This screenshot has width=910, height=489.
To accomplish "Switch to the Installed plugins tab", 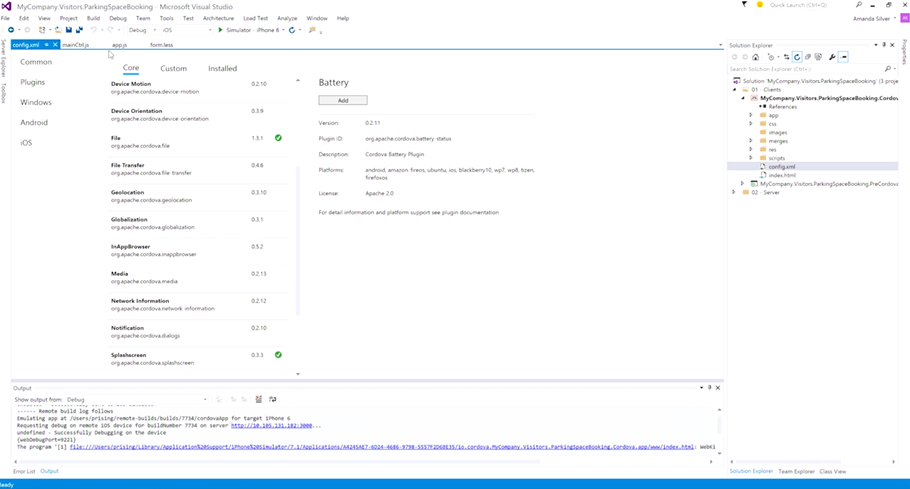I will click(222, 68).
